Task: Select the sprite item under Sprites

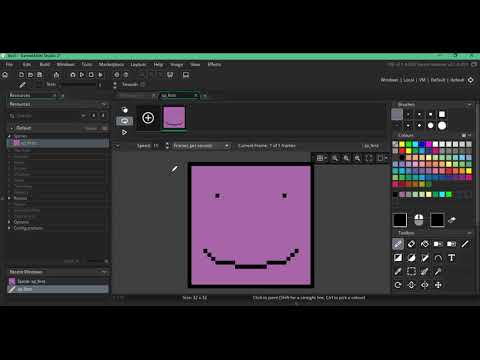Action: coord(58,143)
